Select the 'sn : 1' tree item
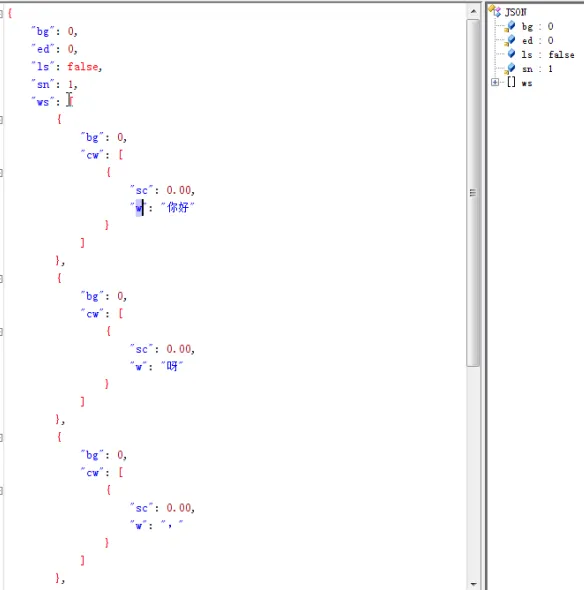The image size is (584, 590). 537,69
